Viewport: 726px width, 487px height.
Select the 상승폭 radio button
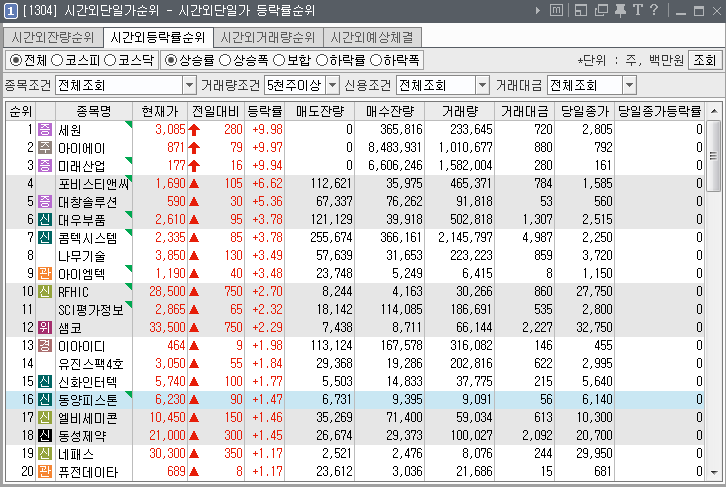point(225,60)
